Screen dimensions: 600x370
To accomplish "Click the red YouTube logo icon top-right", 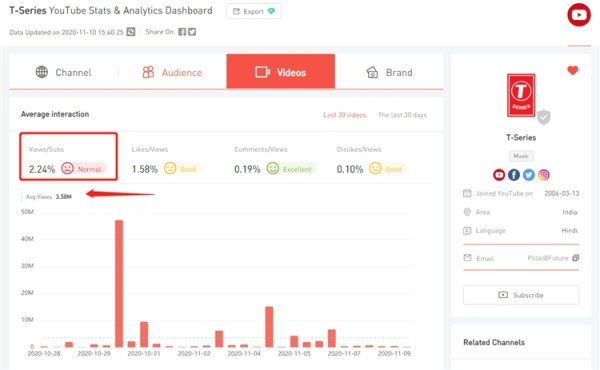I will point(579,15).
